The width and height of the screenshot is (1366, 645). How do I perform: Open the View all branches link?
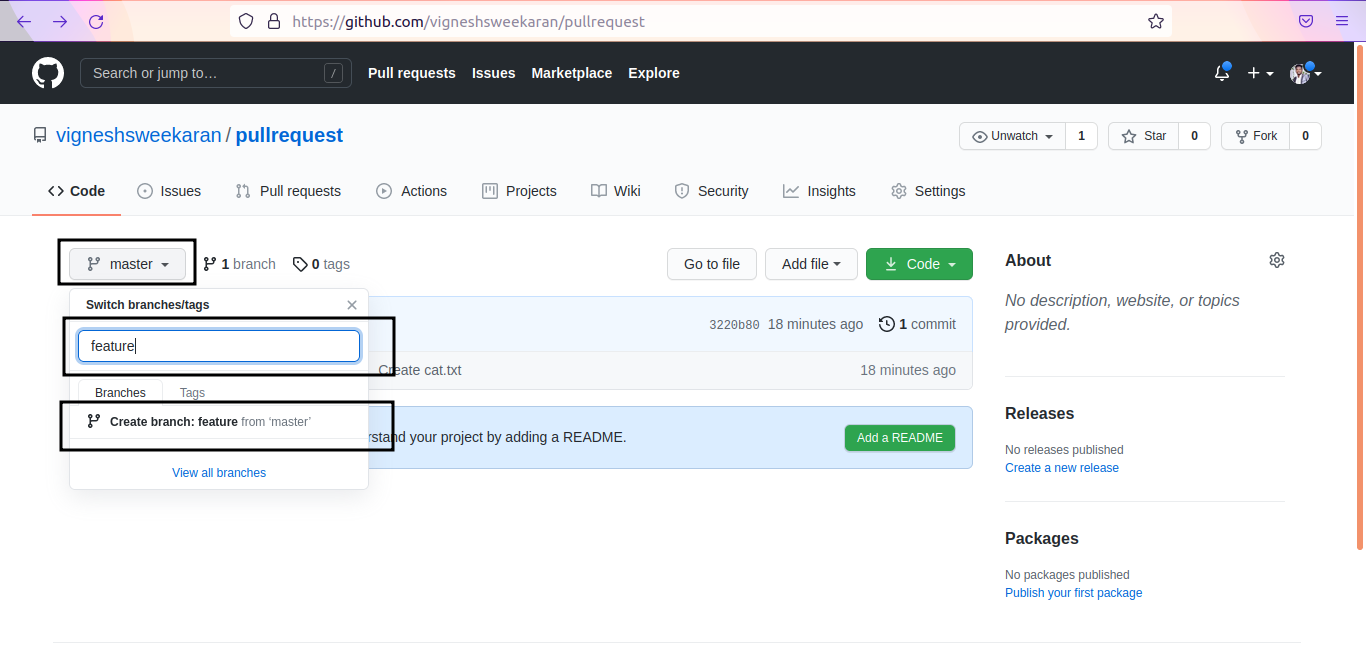point(219,473)
